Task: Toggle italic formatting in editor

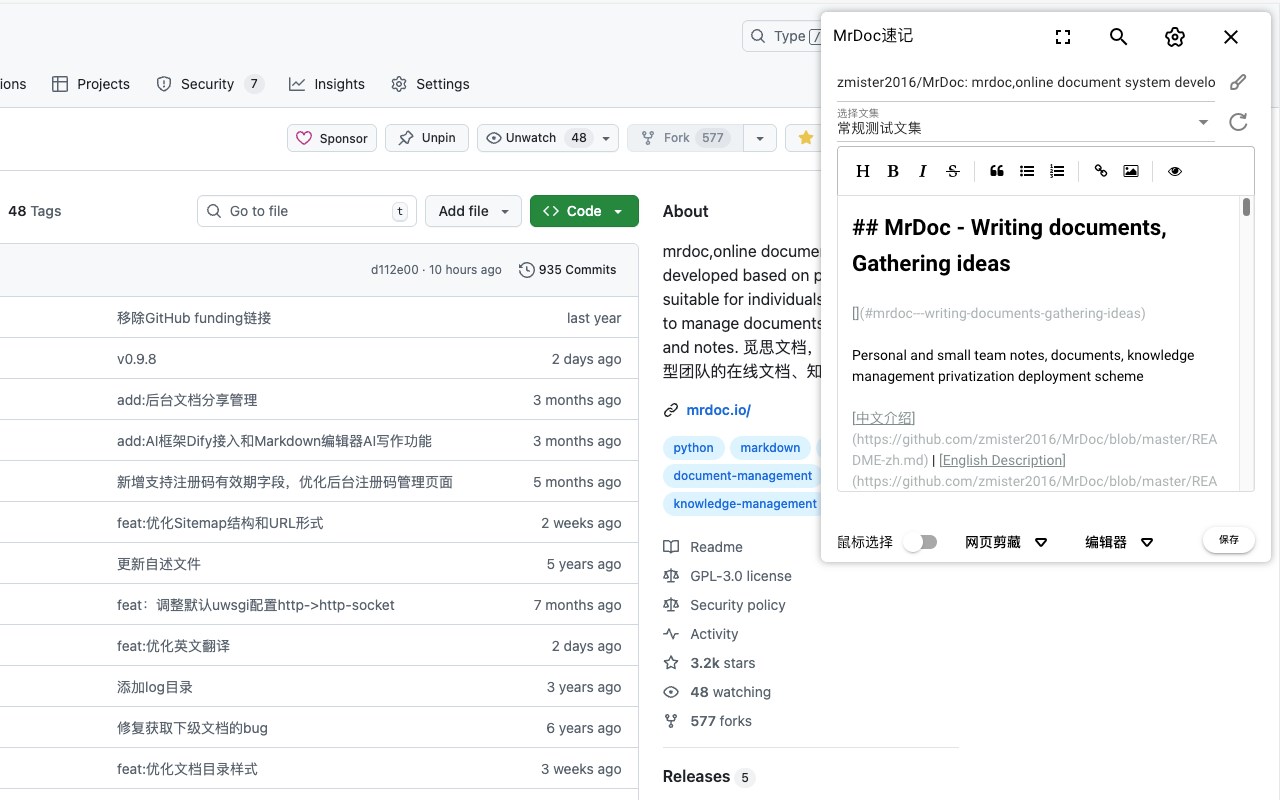Action: click(x=923, y=171)
